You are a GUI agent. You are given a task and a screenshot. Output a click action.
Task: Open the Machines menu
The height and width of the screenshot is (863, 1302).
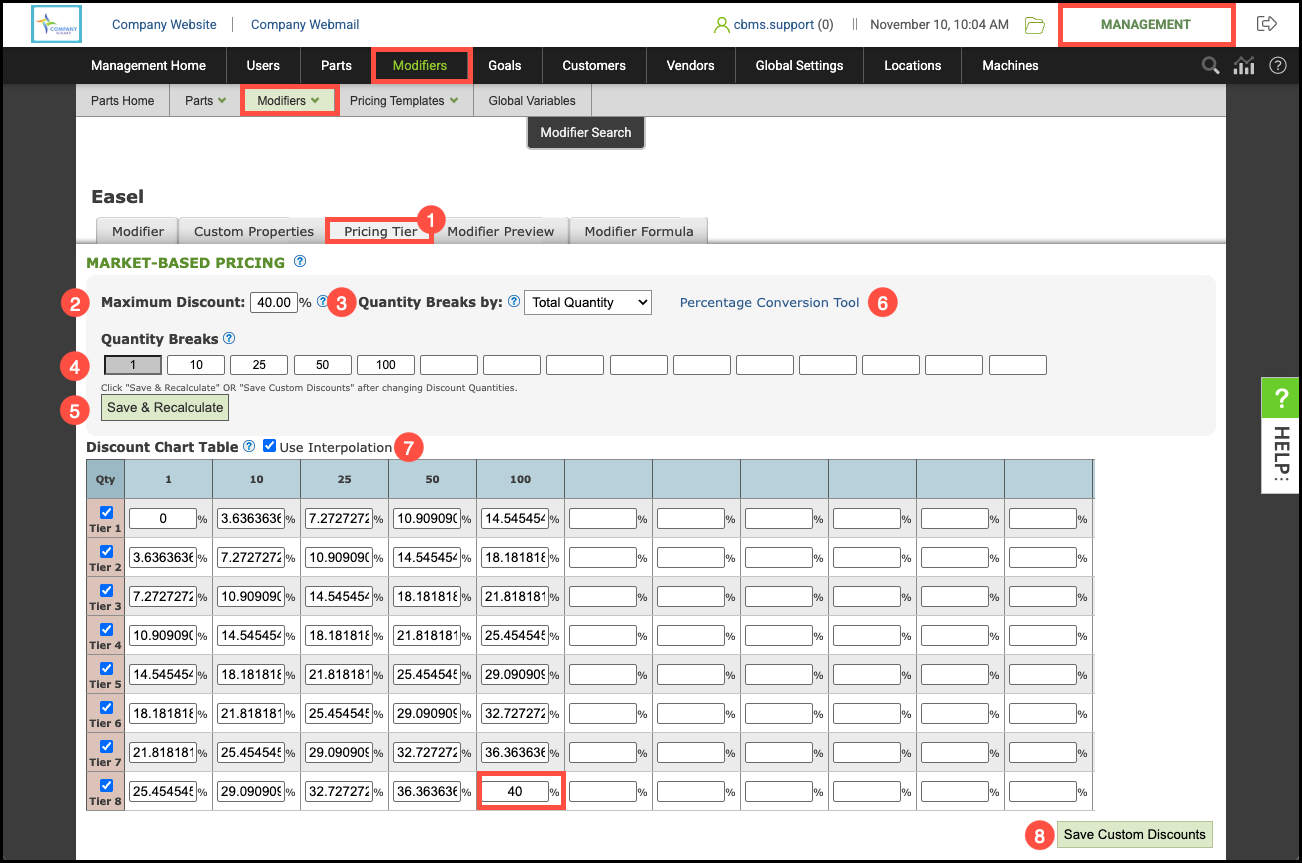point(1010,66)
